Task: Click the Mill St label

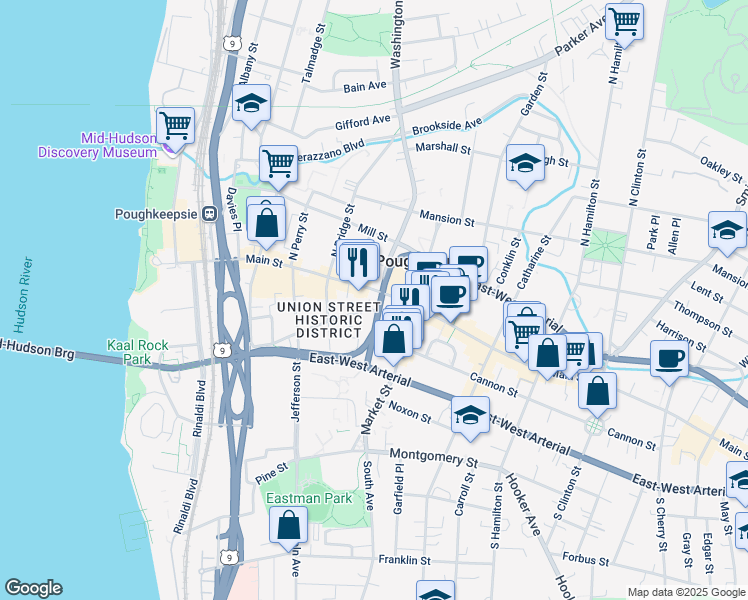Action: tap(373, 233)
